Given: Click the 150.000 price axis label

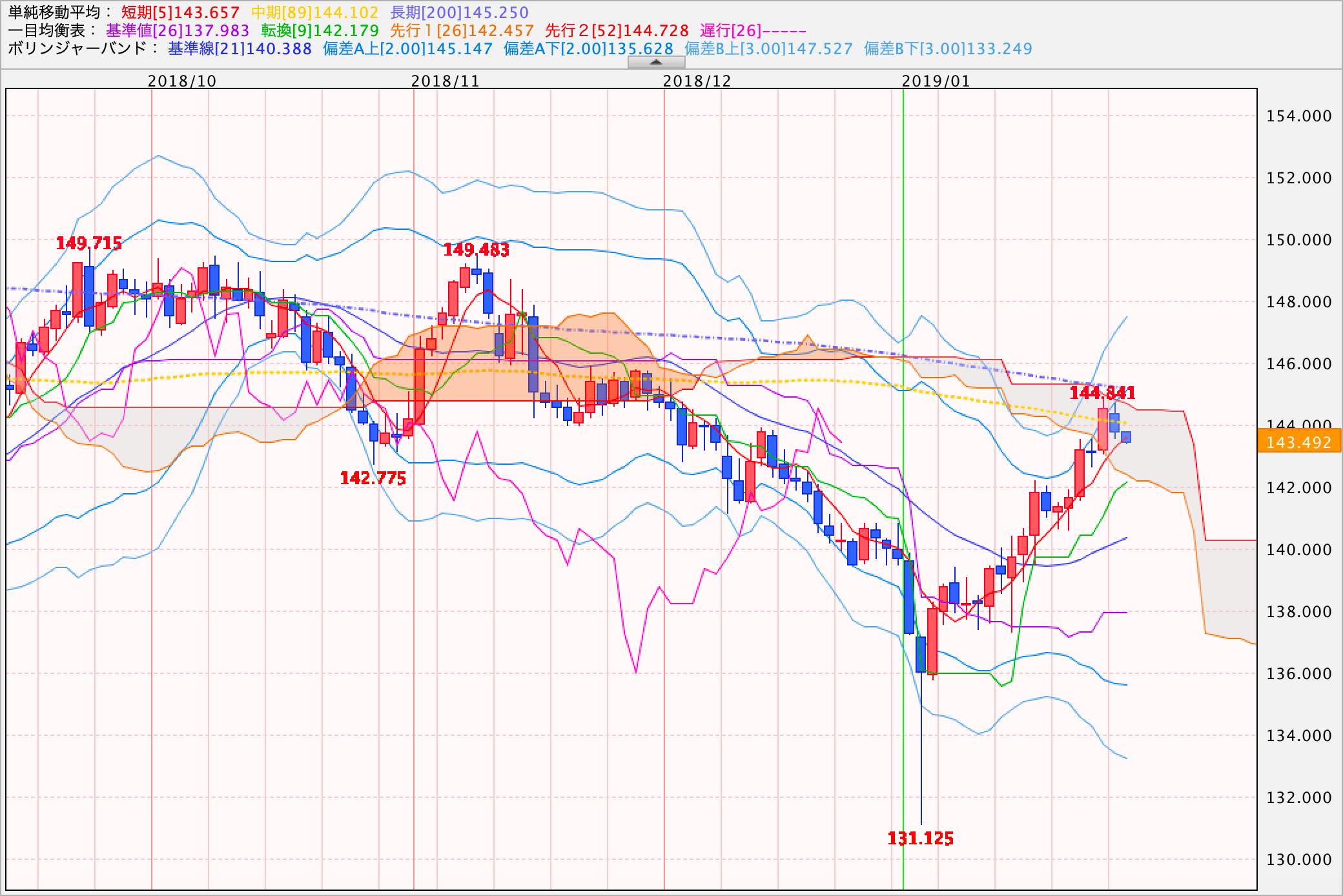Looking at the screenshot, I should coord(1299,240).
